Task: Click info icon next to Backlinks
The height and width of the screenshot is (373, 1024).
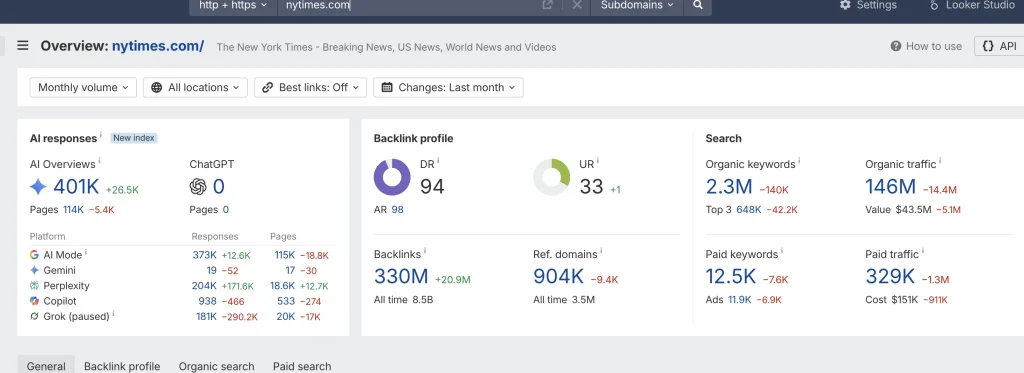Action: click(426, 251)
